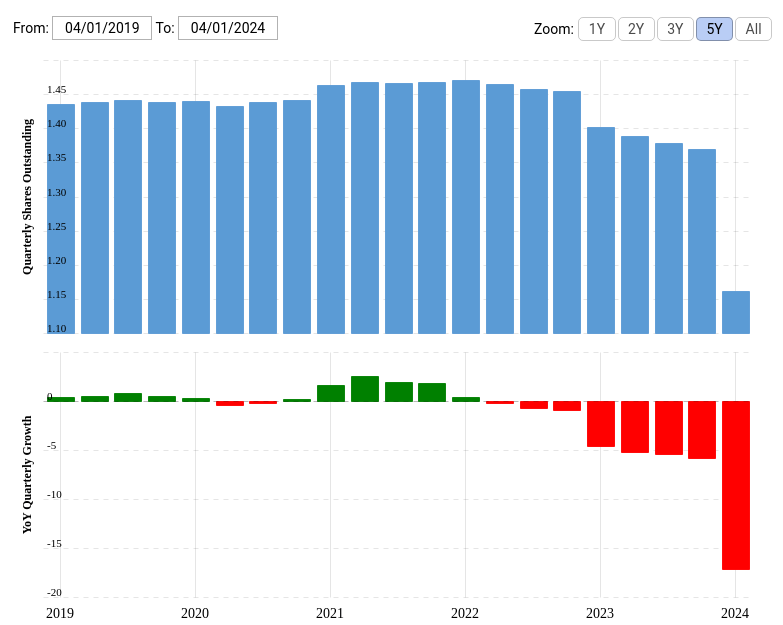This screenshot has width=783, height=625.
Task: Click the active 5Y zoom button
Action: (715, 29)
